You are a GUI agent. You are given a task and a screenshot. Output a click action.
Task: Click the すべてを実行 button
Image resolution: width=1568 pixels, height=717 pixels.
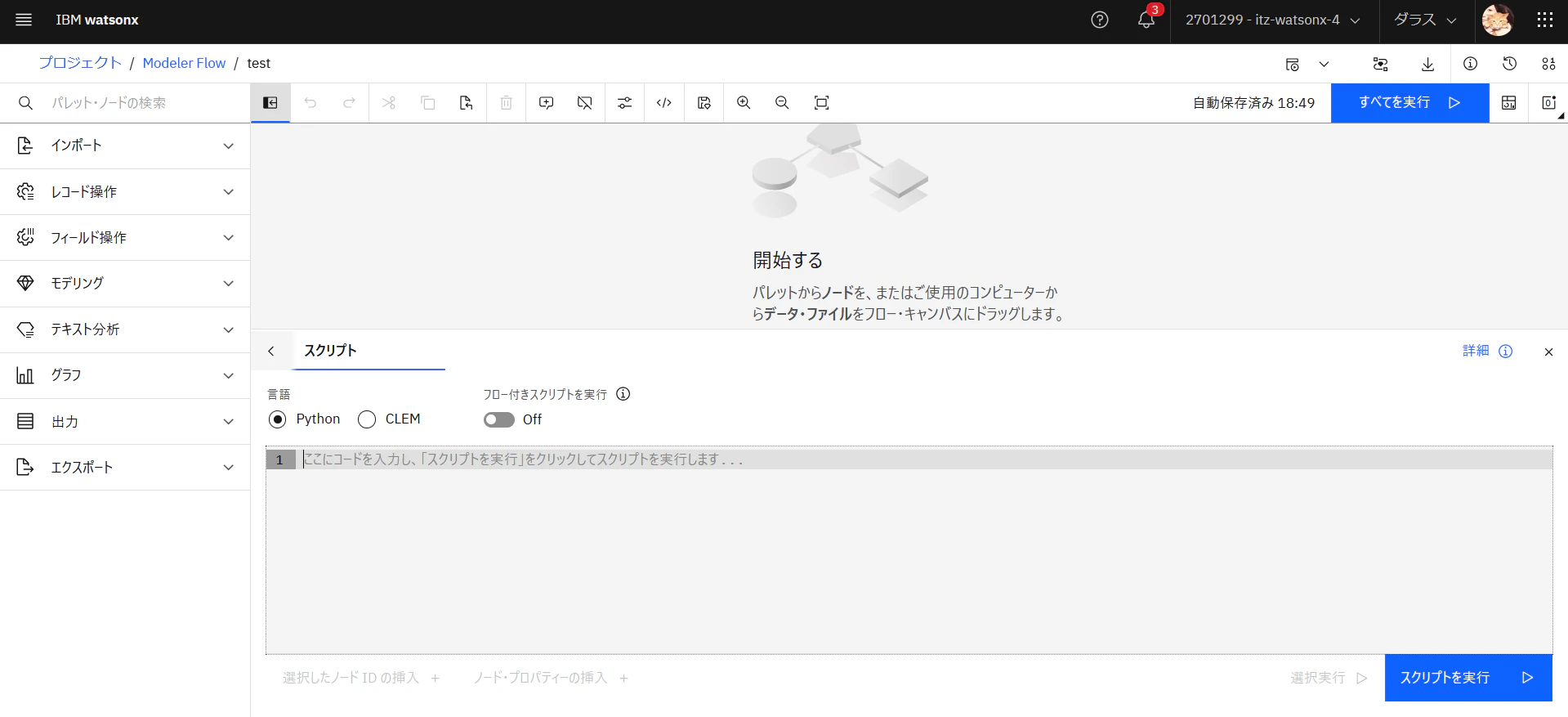[1410, 103]
